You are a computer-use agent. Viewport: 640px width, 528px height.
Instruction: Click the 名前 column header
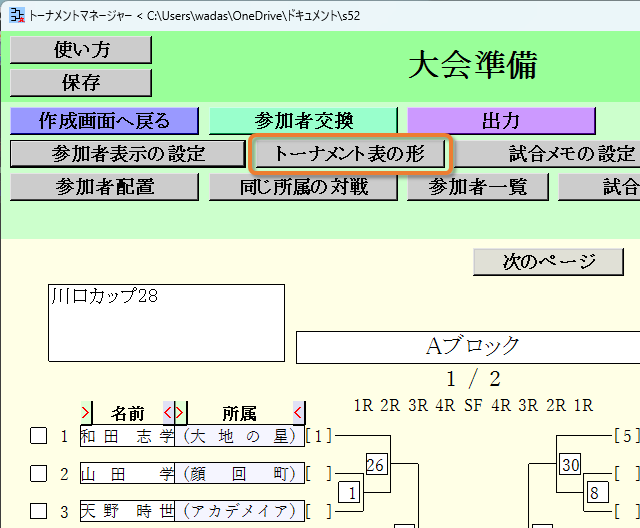pyautogui.click(x=128, y=414)
